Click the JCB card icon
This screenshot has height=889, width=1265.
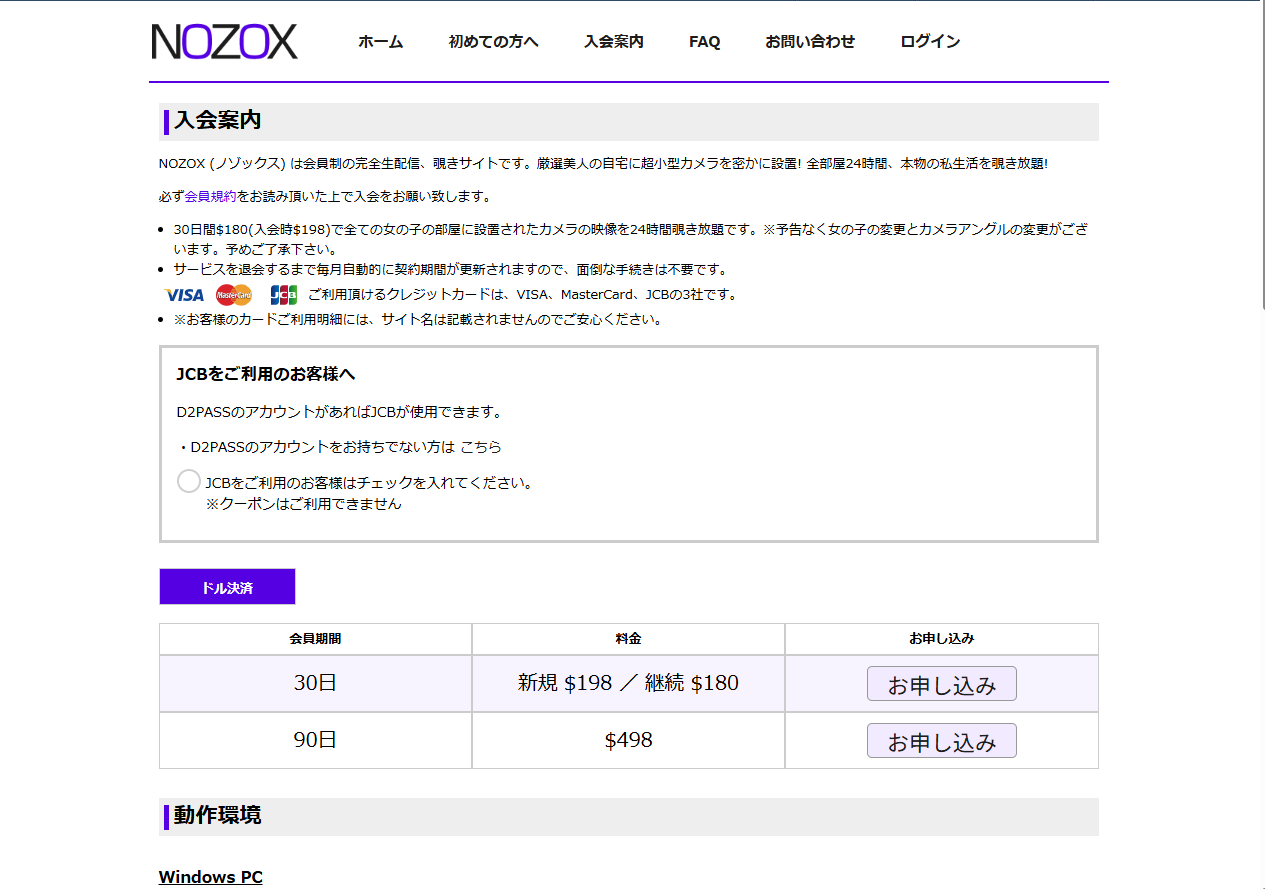(x=284, y=295)
